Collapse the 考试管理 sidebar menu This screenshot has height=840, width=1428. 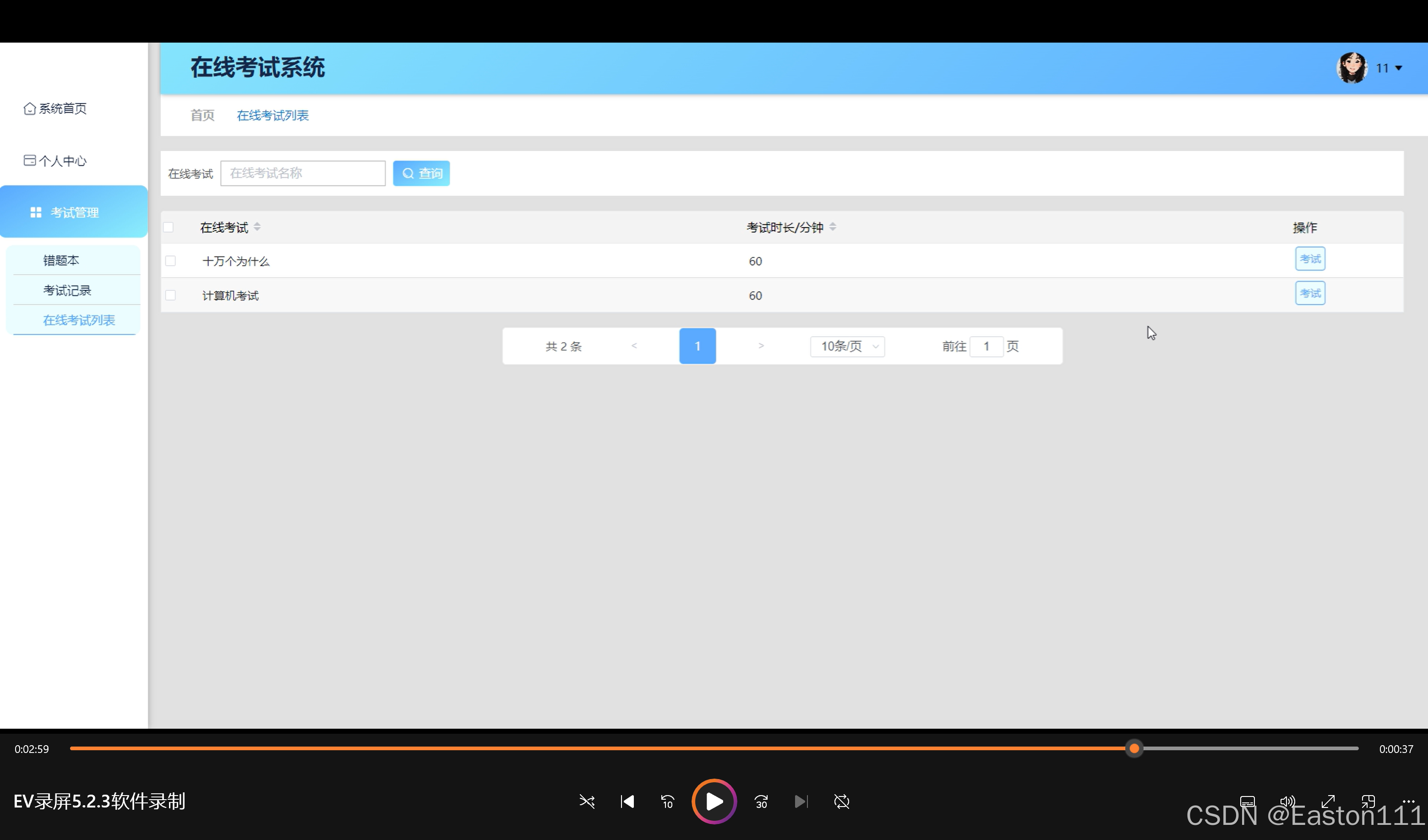coord(74,212)
